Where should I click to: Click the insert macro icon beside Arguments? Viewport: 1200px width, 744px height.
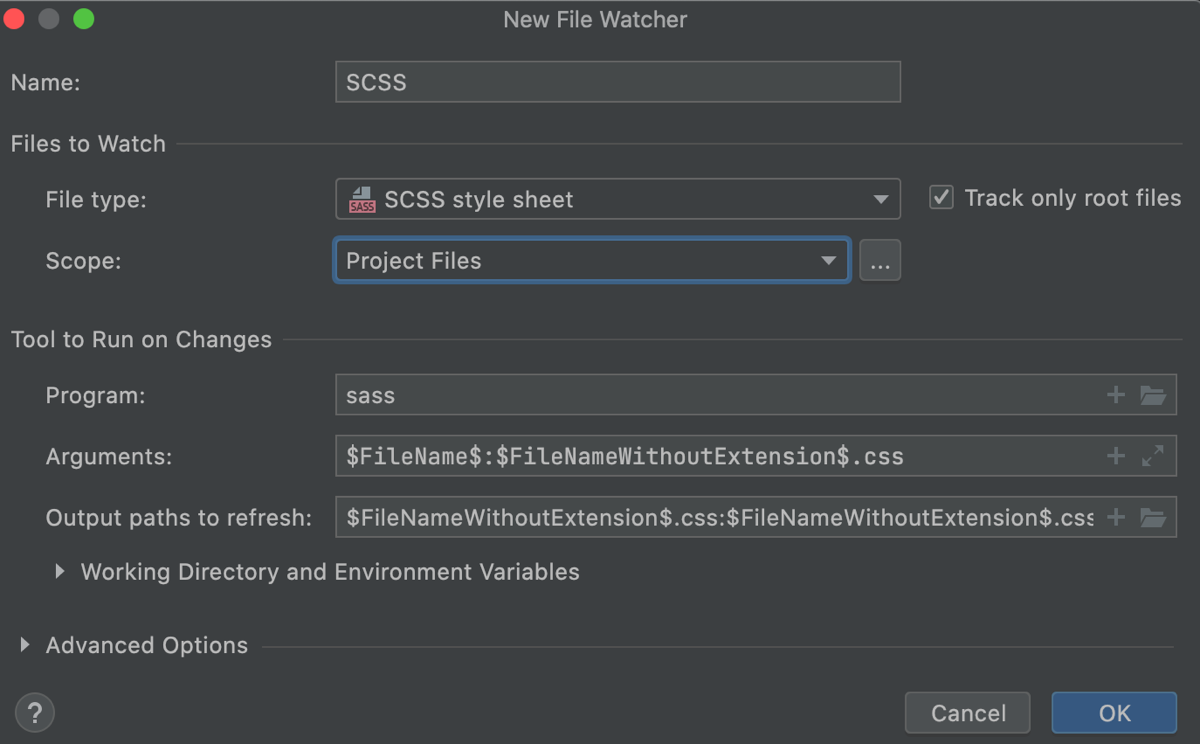1116,456
